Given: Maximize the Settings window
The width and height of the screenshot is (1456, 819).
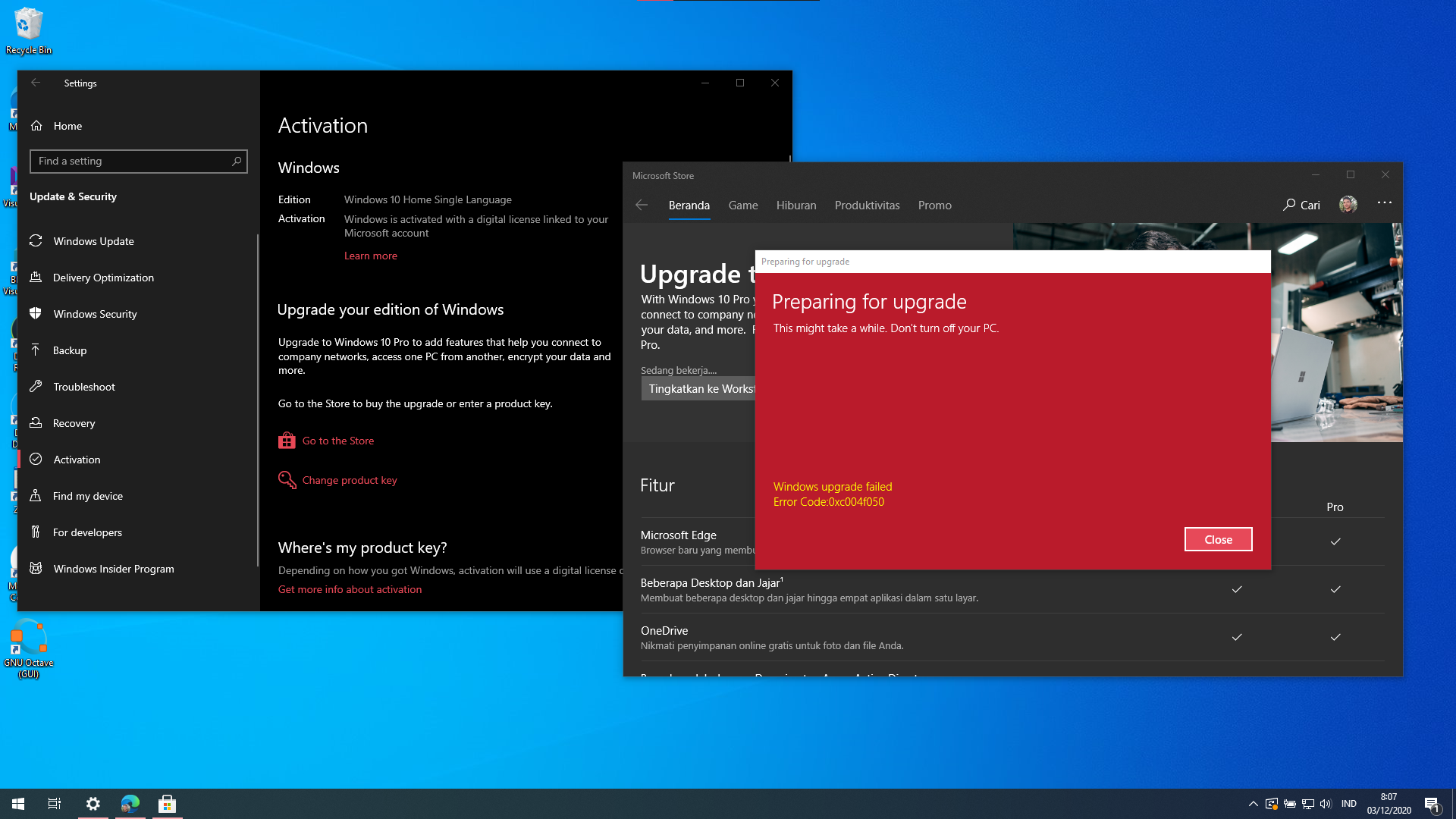Looking at the screenshot, I should coord(740,83).
